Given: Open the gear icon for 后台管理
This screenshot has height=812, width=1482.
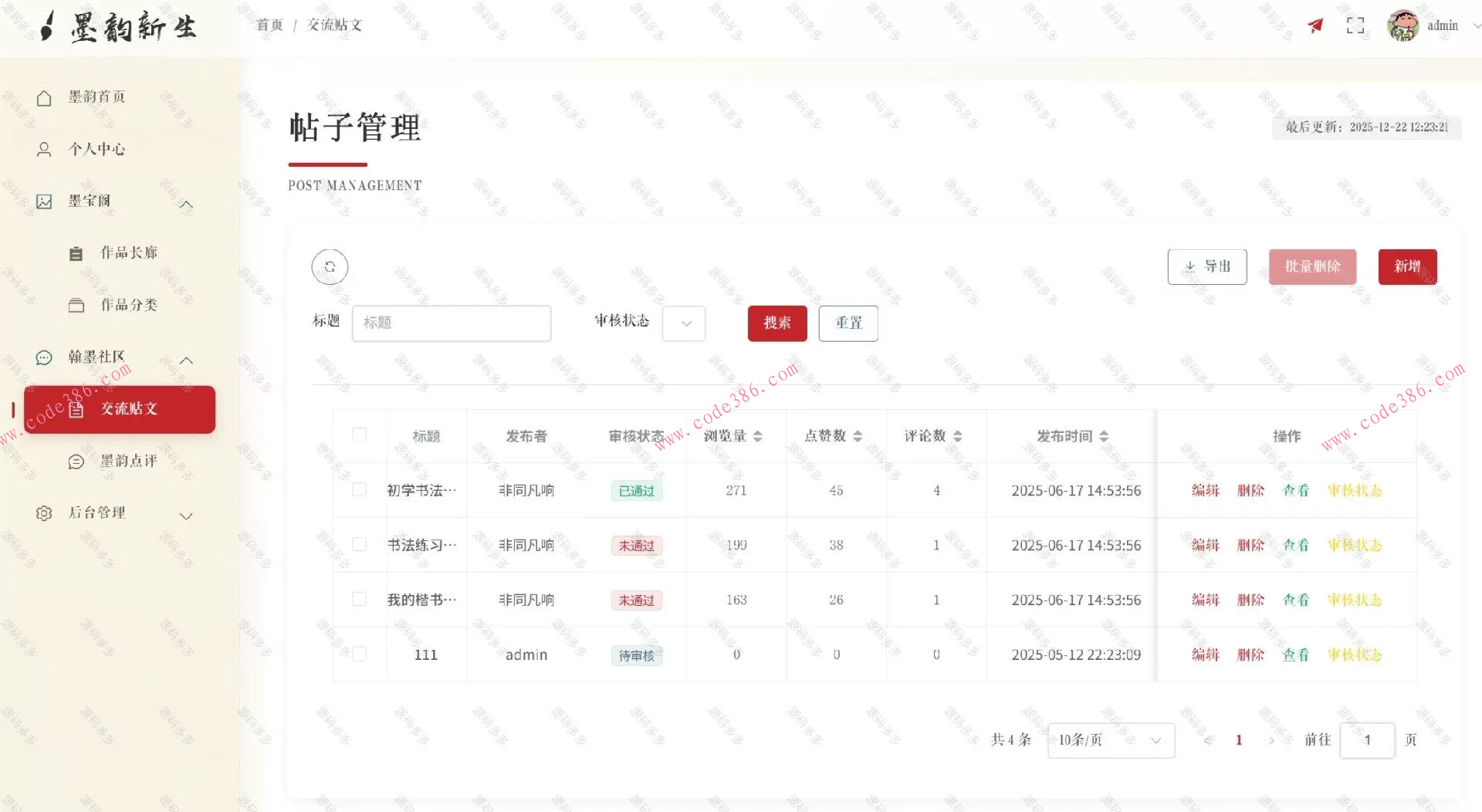Looking at the screenshot, I should pos(44,513).
